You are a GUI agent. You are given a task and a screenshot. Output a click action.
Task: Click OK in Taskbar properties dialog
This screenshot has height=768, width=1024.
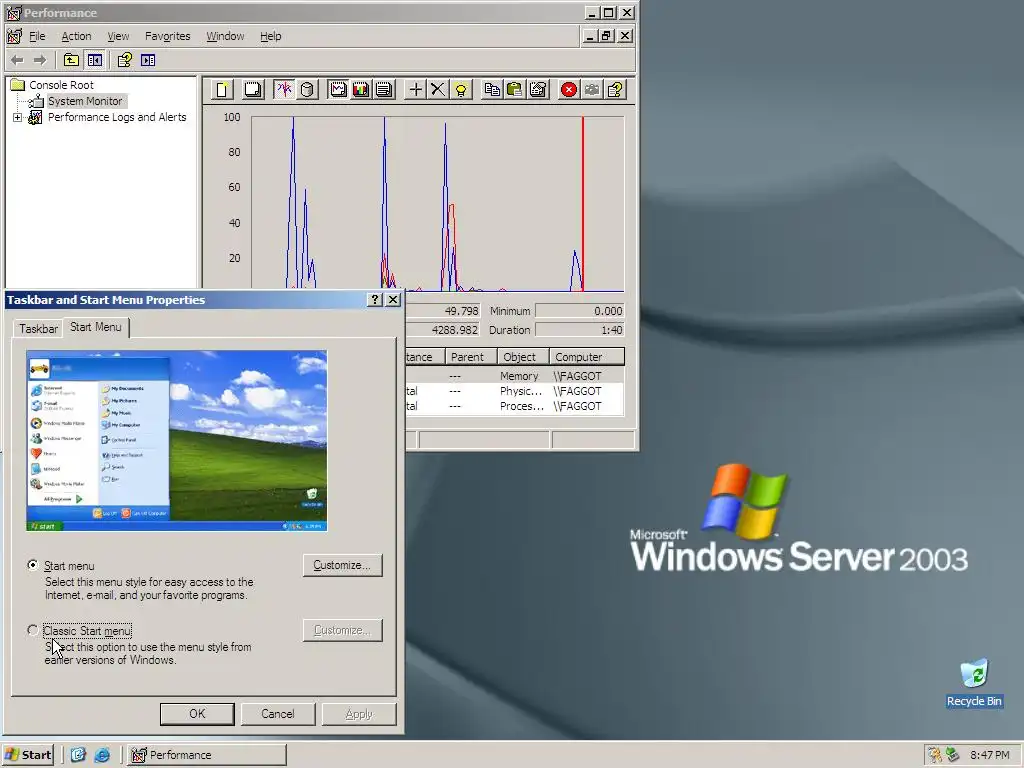[x=197, y=714]
